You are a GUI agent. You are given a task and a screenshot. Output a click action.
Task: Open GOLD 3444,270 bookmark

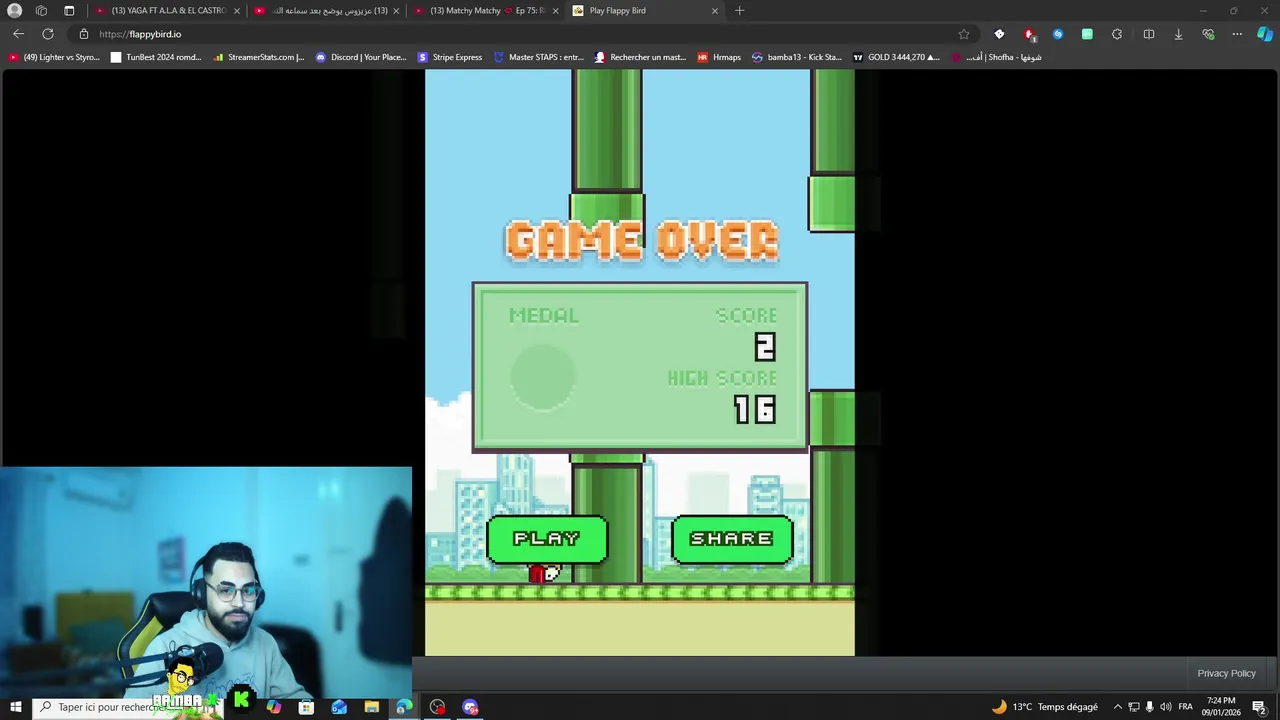point(897,57)
